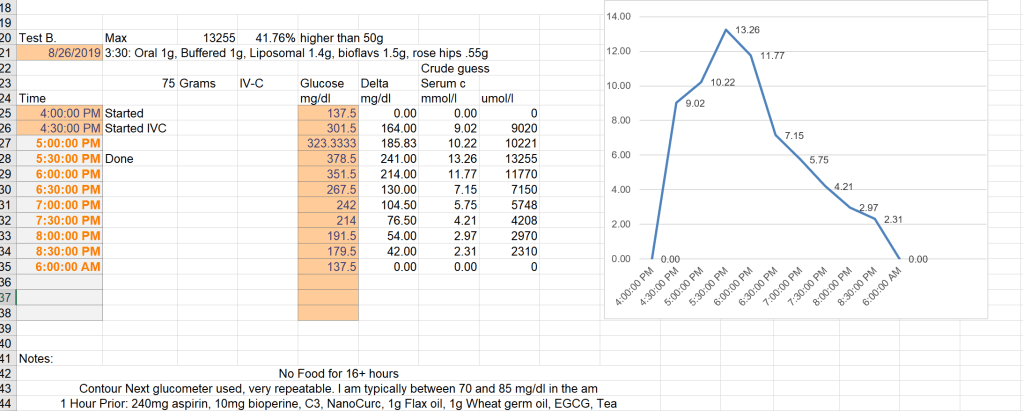Viewport: 1023px width, 411px height.
Task: Select the 9.02 data label on chart
Action: click(x=694, y=102)
